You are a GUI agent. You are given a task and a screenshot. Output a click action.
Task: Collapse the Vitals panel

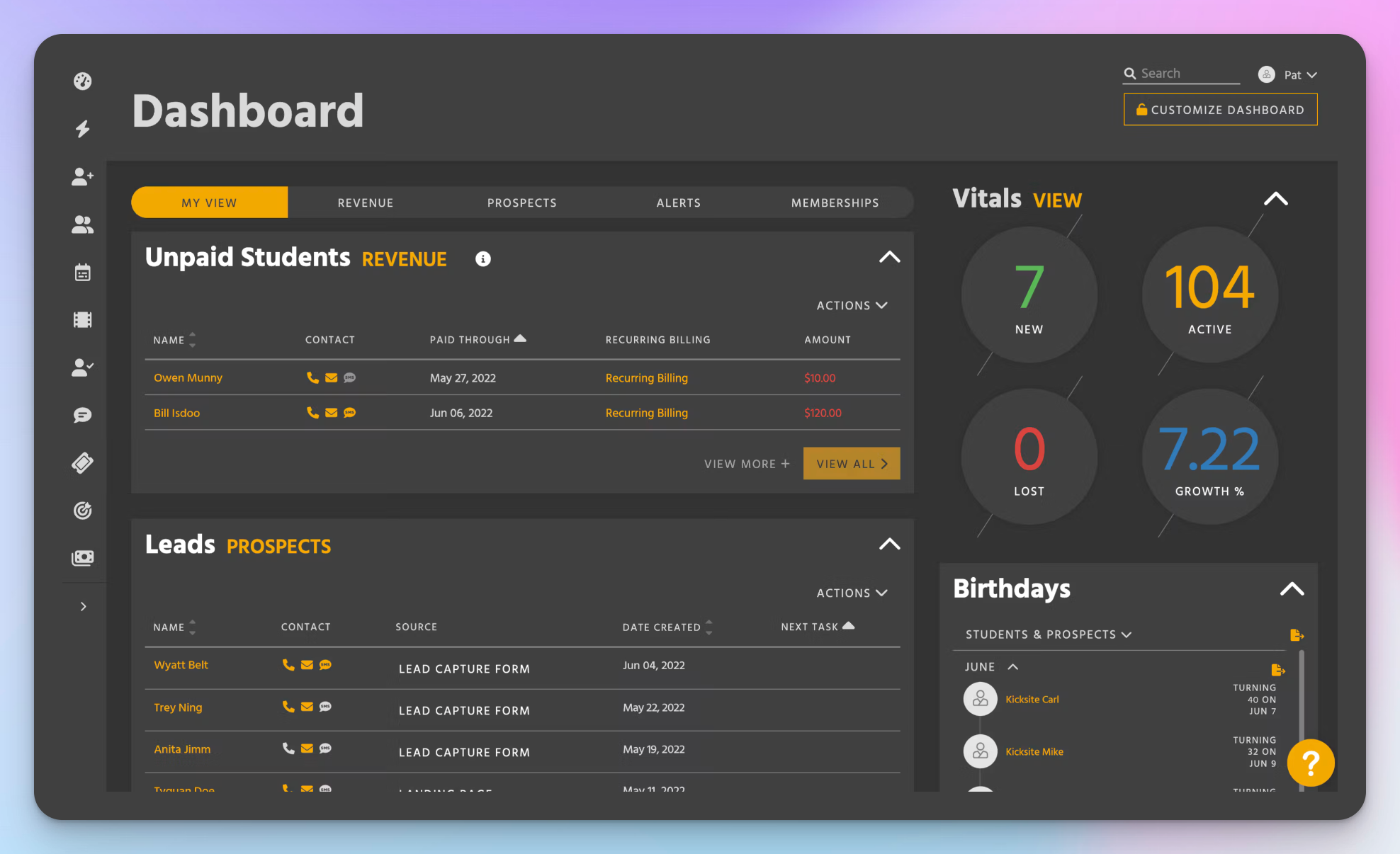click(1276, 199)
